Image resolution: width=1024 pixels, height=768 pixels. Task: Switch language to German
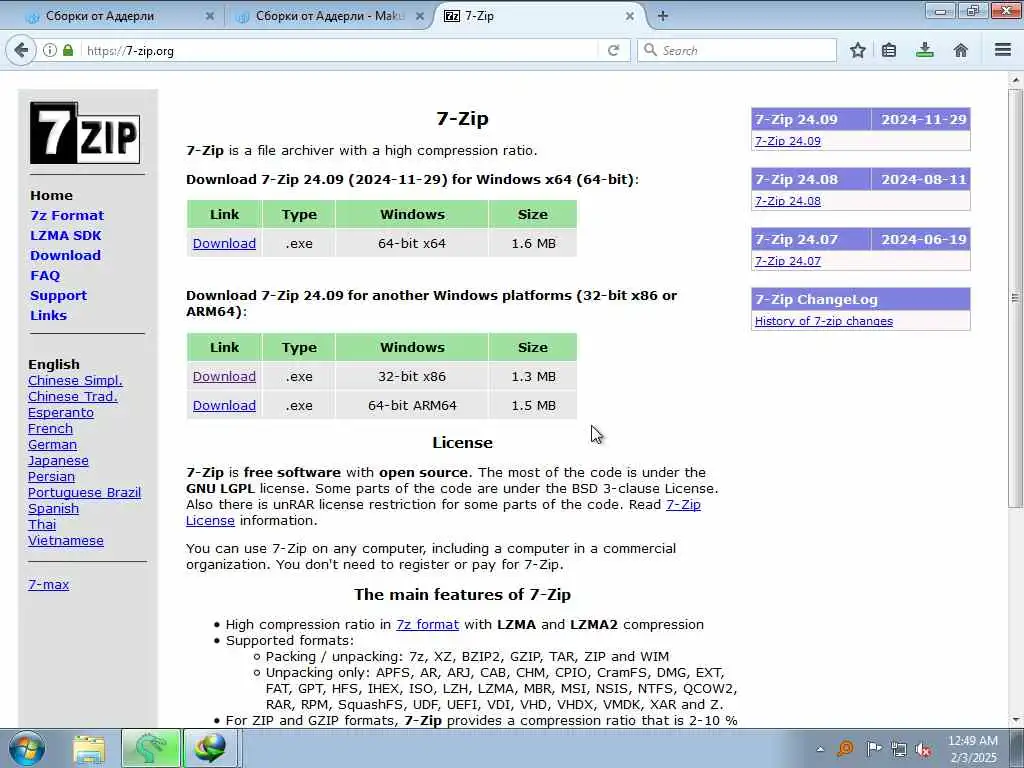[52, 445]
